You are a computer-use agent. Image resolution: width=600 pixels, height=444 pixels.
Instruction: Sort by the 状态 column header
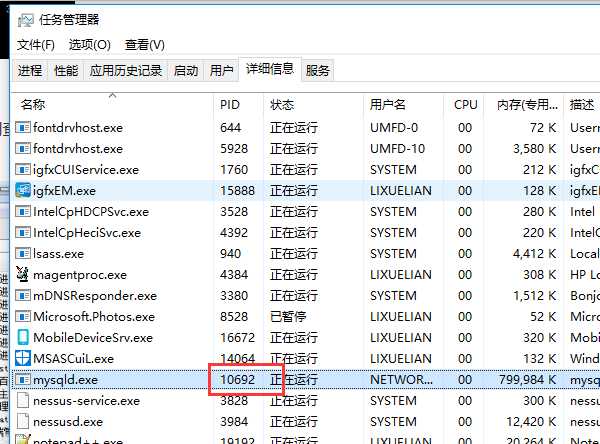(x=313, y=104)
